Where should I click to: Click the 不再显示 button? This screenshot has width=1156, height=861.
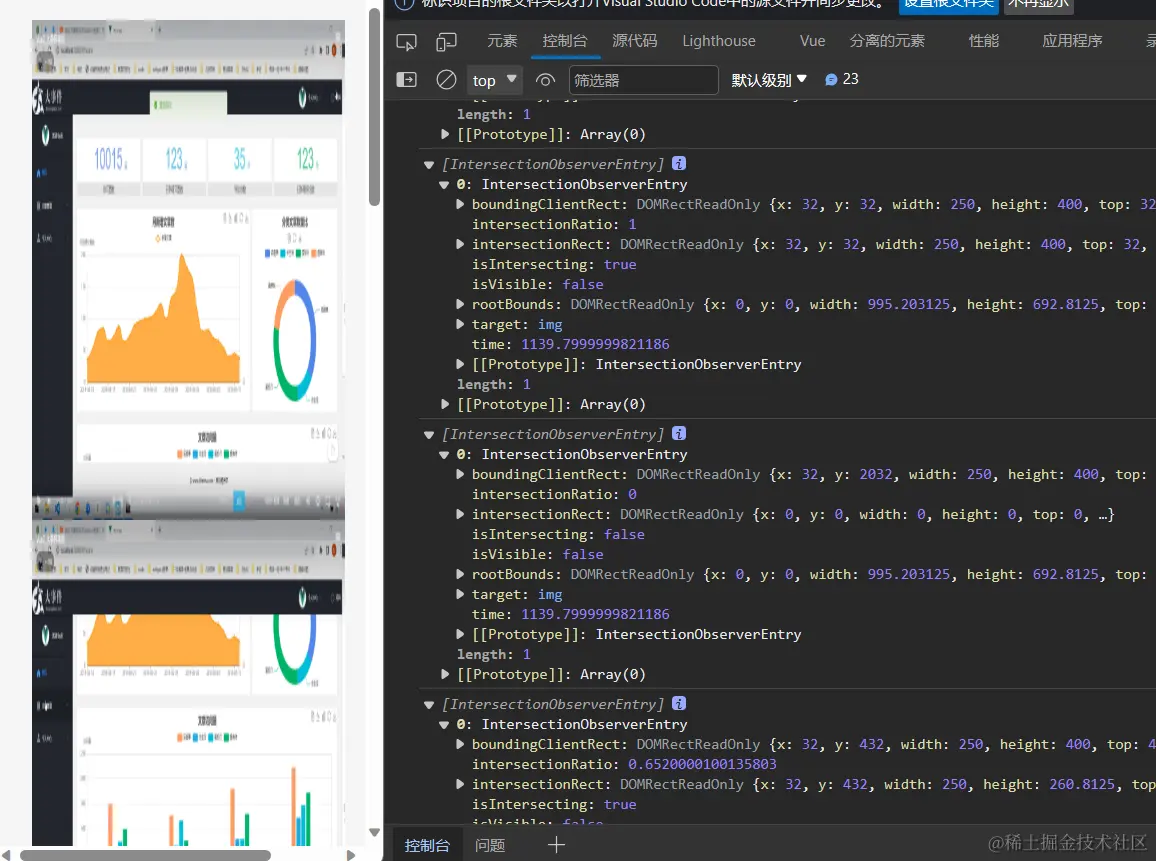click(x=1038, y=4)
